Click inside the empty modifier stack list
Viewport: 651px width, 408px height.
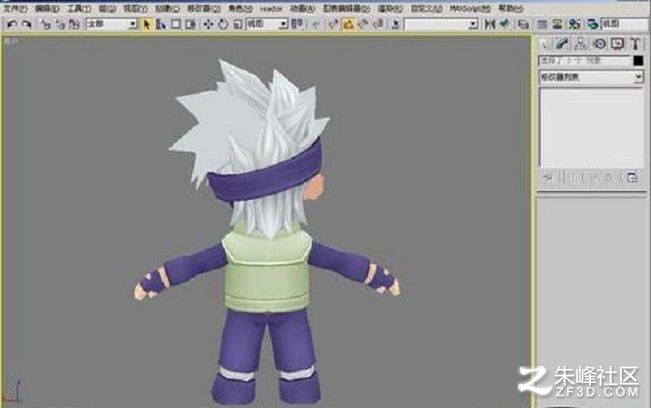591,127
